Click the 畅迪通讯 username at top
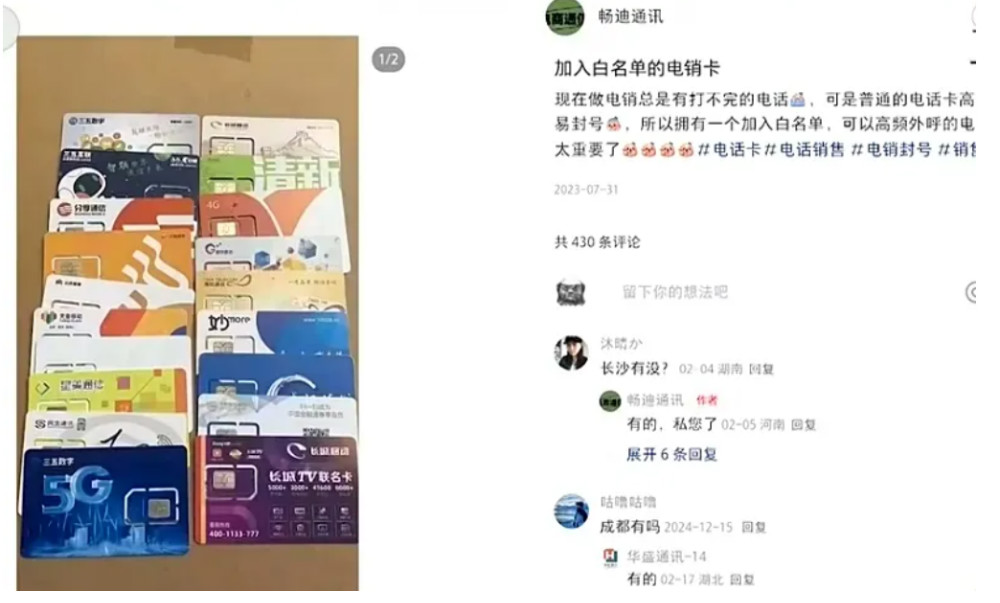The image size is (1000, 603). (x=630, y=17)
